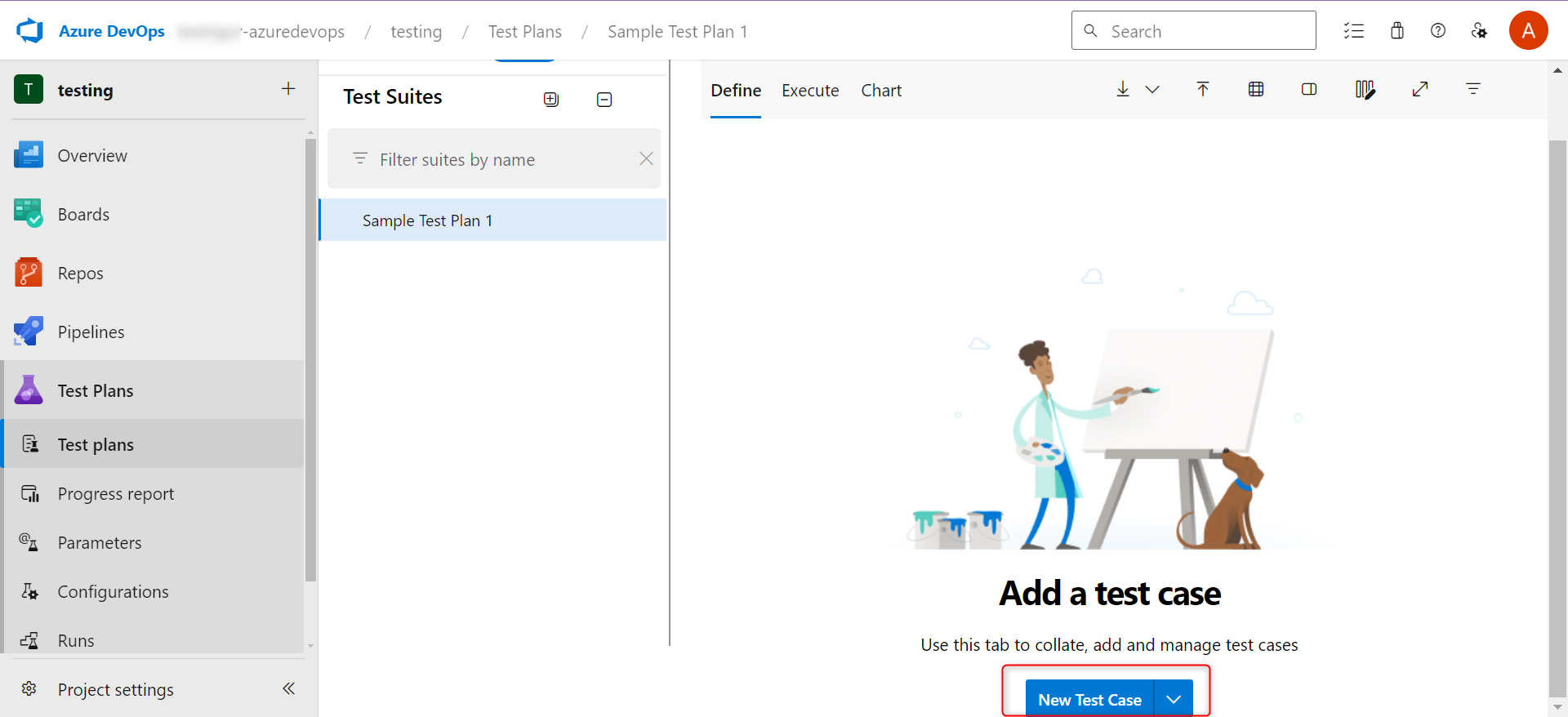The image size is (1568, 717).
Task: Open the Marketplace shopping bag icon
Action: (1396, 31)
